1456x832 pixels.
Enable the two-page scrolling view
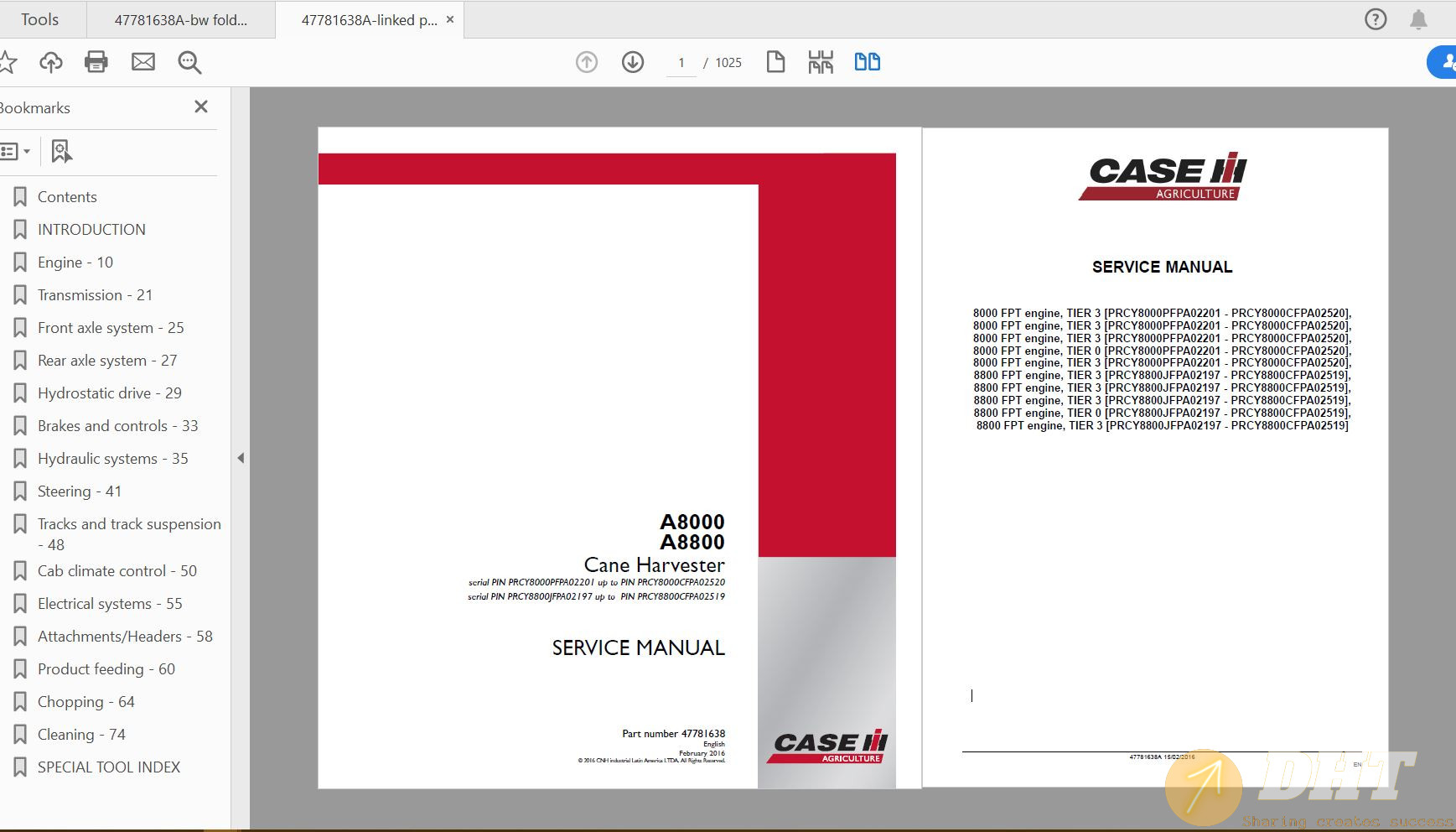click(x=868, y=61)
